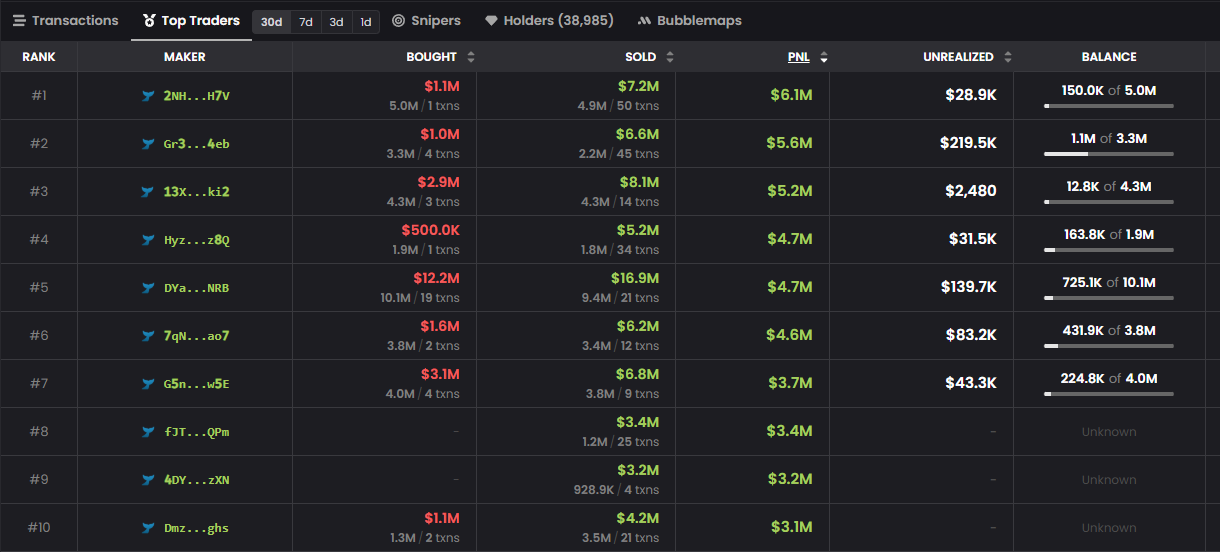The width and height of the screenshot is (1220, 552).
Task: Select the 3d time range
Action: click(336, 21)
